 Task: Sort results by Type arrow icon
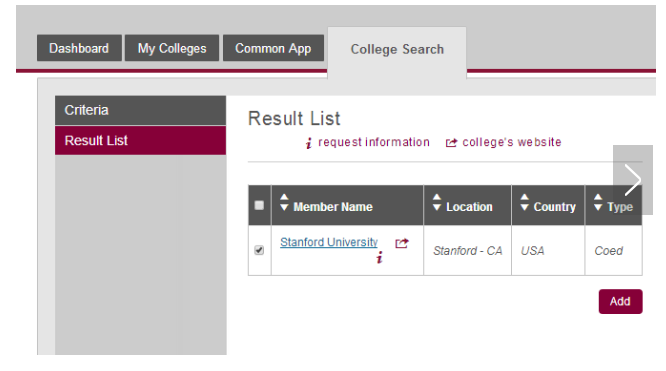pos(598,202)
